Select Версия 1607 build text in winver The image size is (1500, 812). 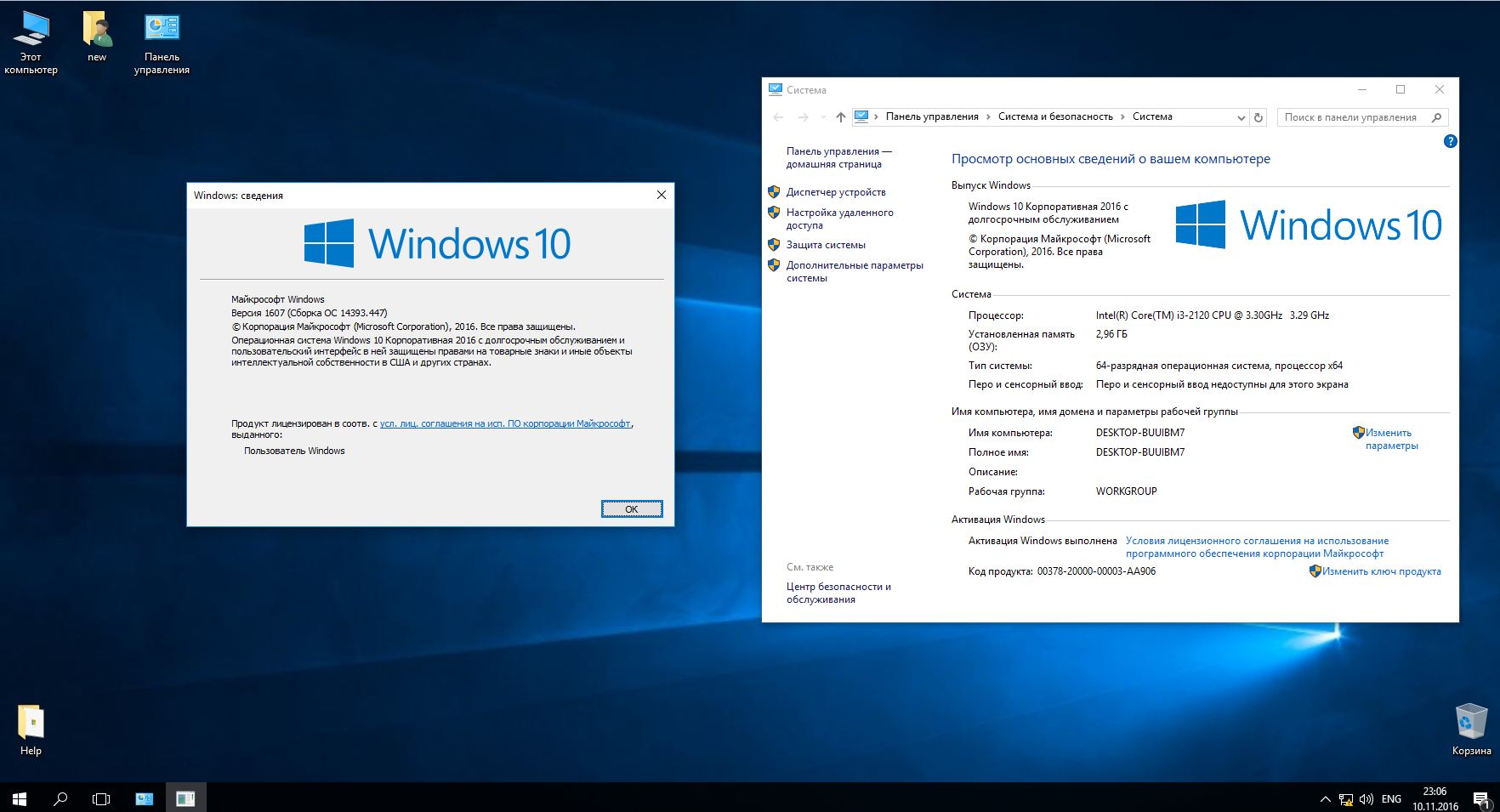(310, 313)
